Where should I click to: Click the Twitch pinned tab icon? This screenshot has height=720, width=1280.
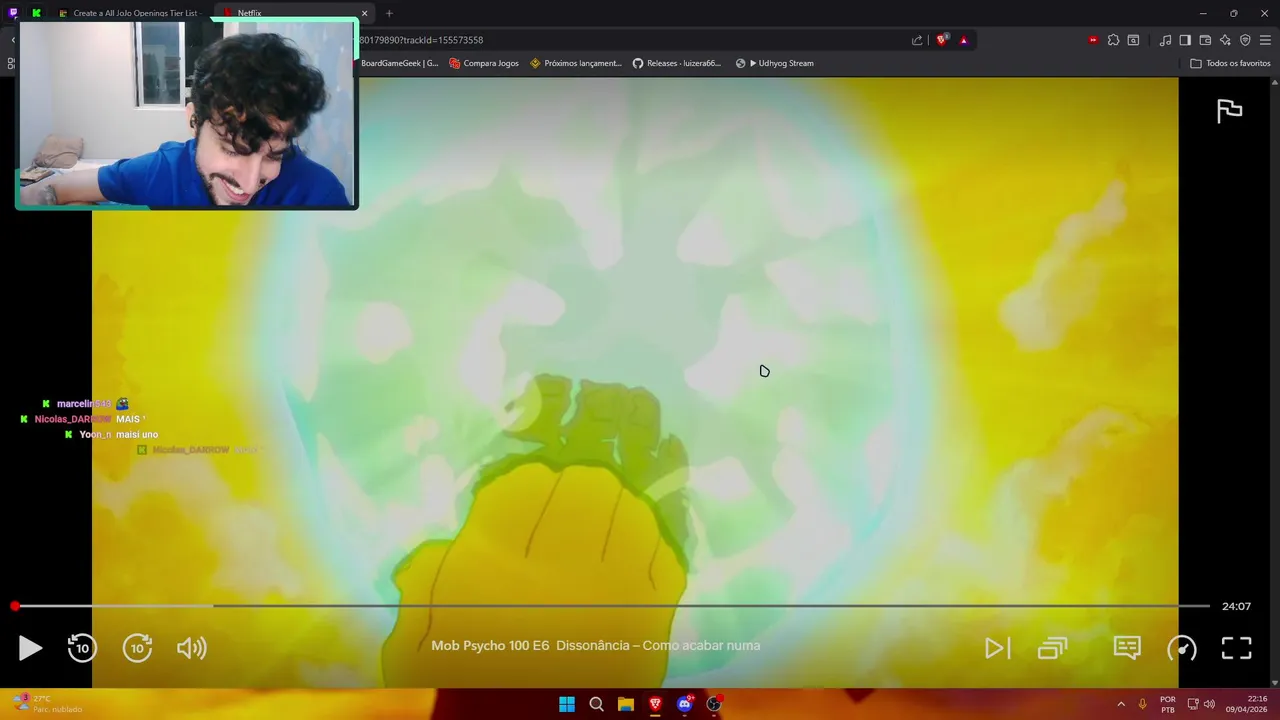(x=13, y=13)
